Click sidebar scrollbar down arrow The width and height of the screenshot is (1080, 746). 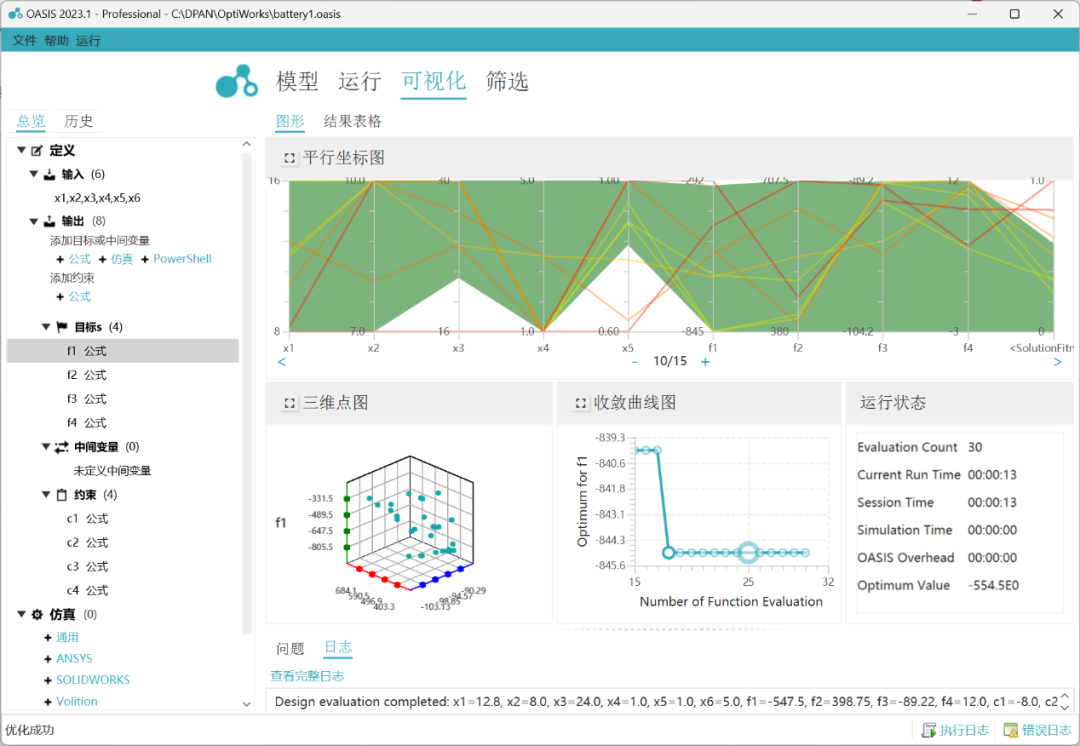pyautogui.click(x=247, y=704)
